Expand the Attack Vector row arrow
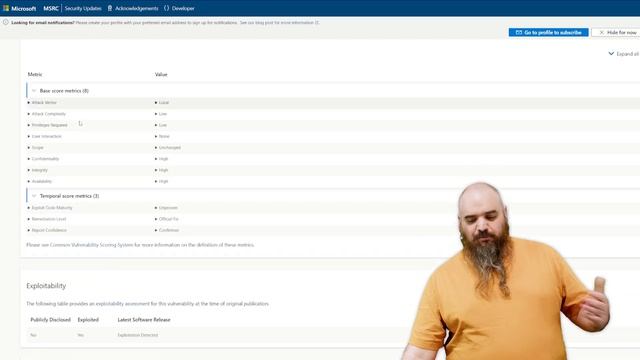The height and width of the screenshot is (360, 640). point(29,102)
